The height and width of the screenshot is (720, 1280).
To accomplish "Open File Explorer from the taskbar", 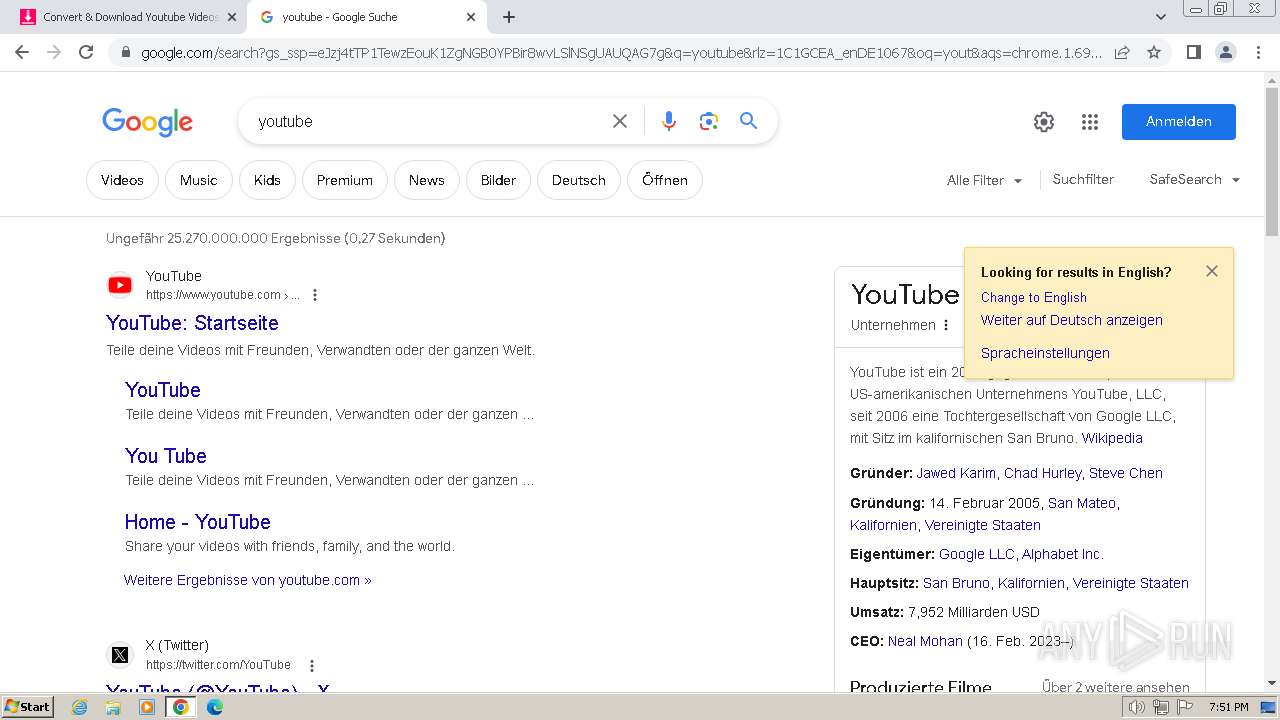I will point(113,707).
